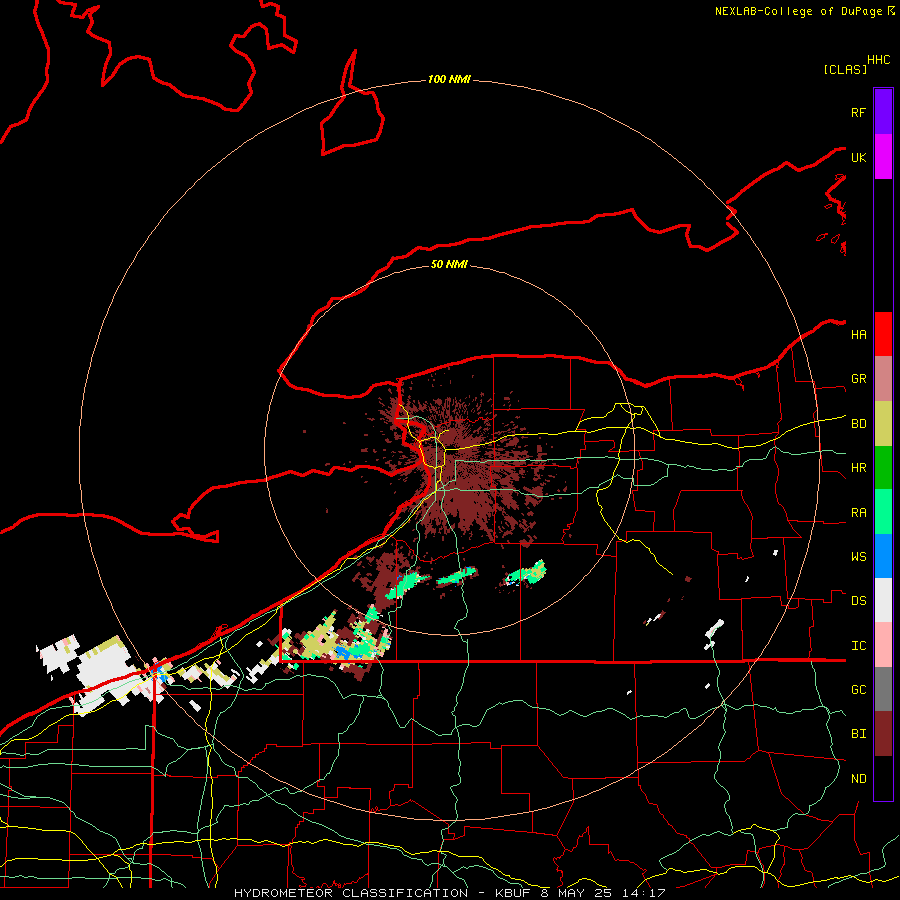This screenshot has width=900, height=900.
Task: Click the 'HA' legend label text
Action: [x=858, y=334]
